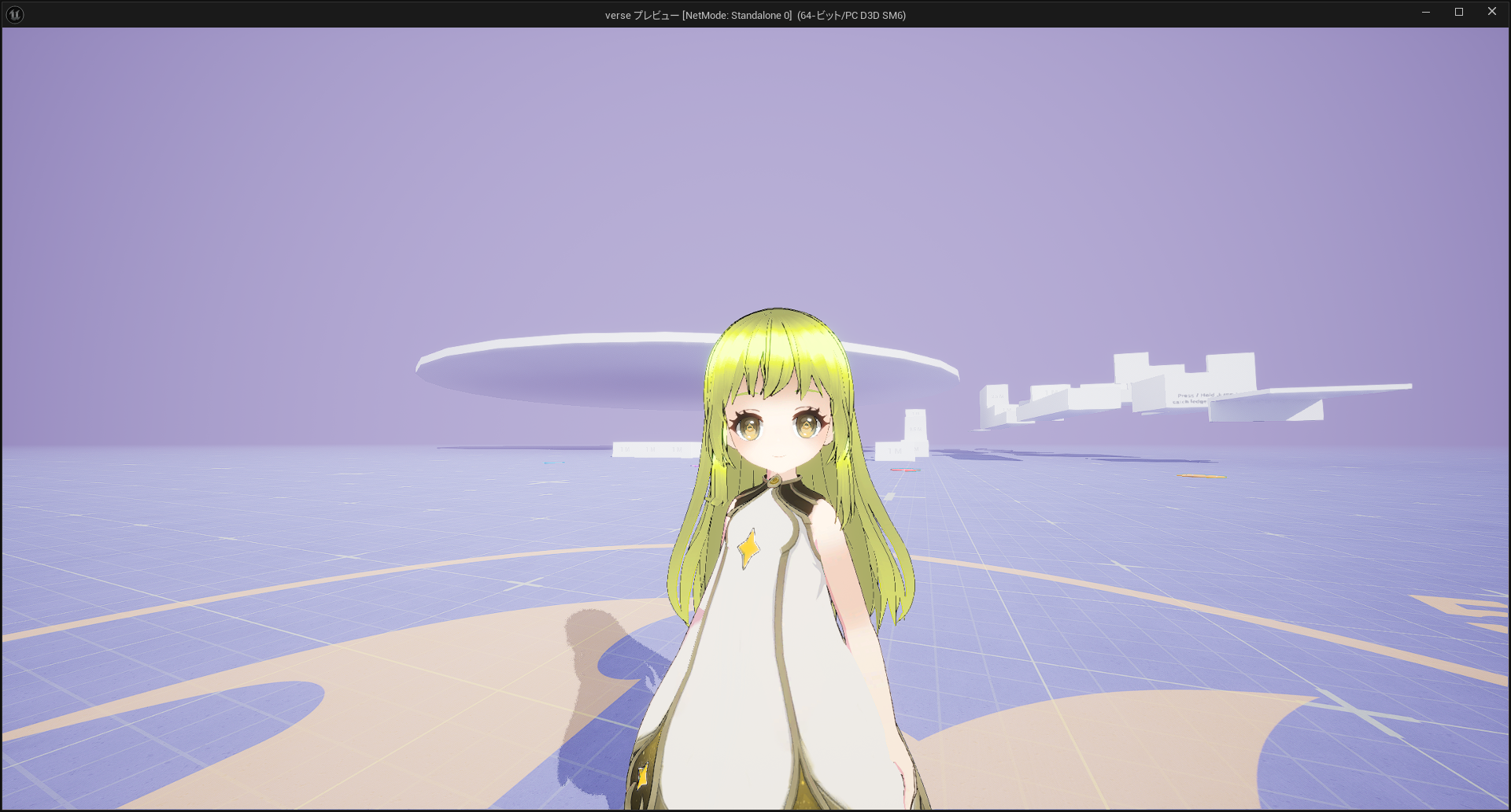Click the yellow star emblem on the dress
The image size is (1511, 812).
(748, 548)
